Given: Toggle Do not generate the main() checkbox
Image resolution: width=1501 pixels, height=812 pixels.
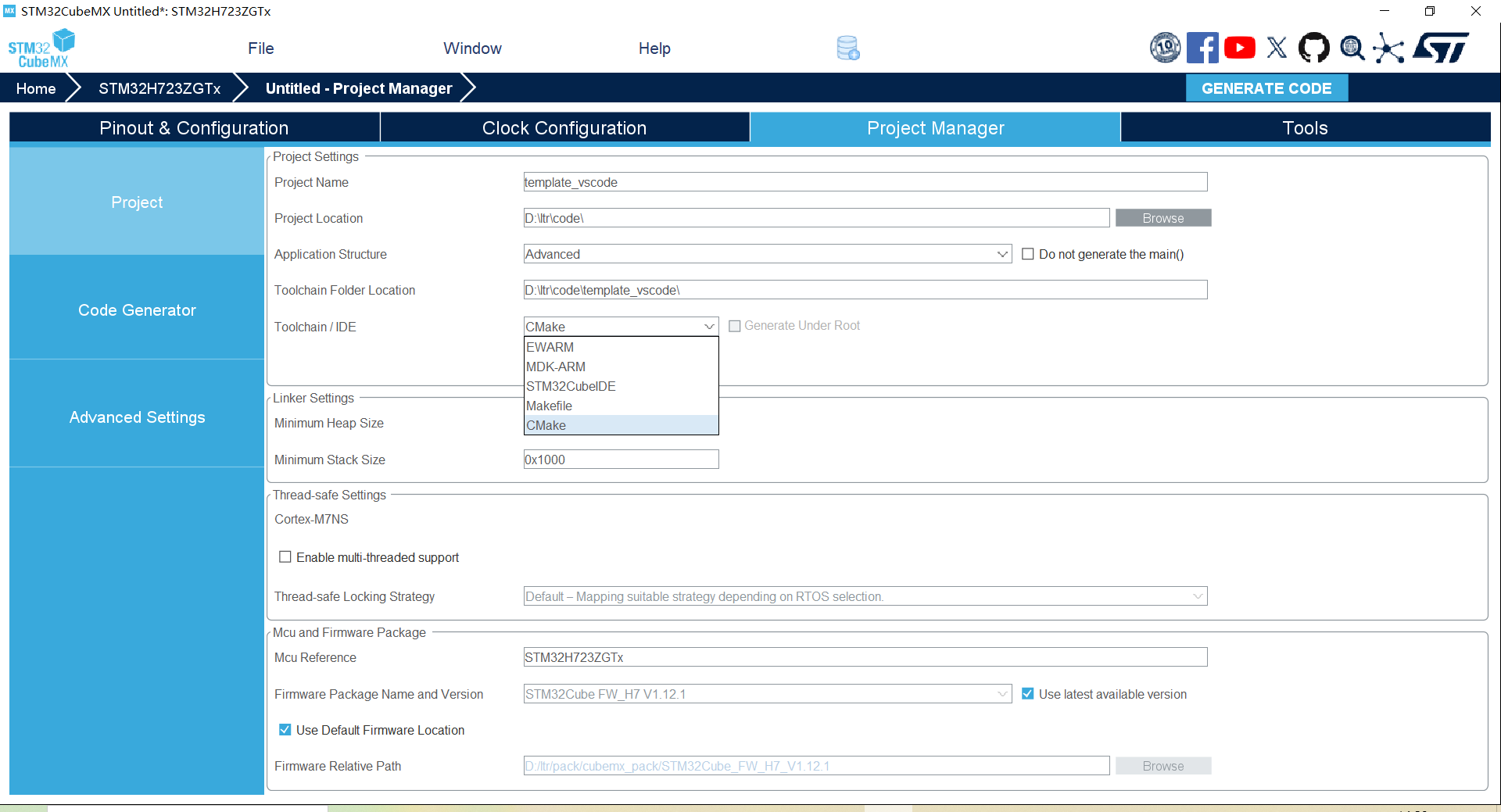Looking at the screenshot, I should click(x=1028, y=254).
